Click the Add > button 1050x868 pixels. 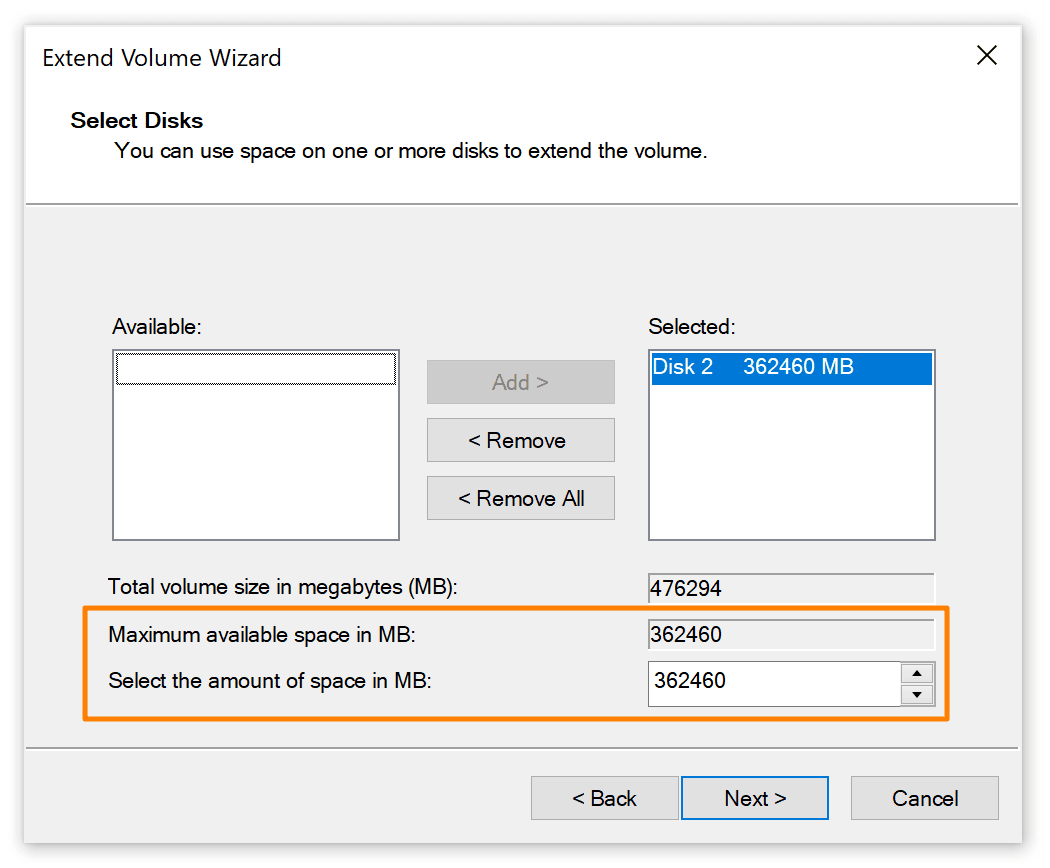click(x=520, y=382)
